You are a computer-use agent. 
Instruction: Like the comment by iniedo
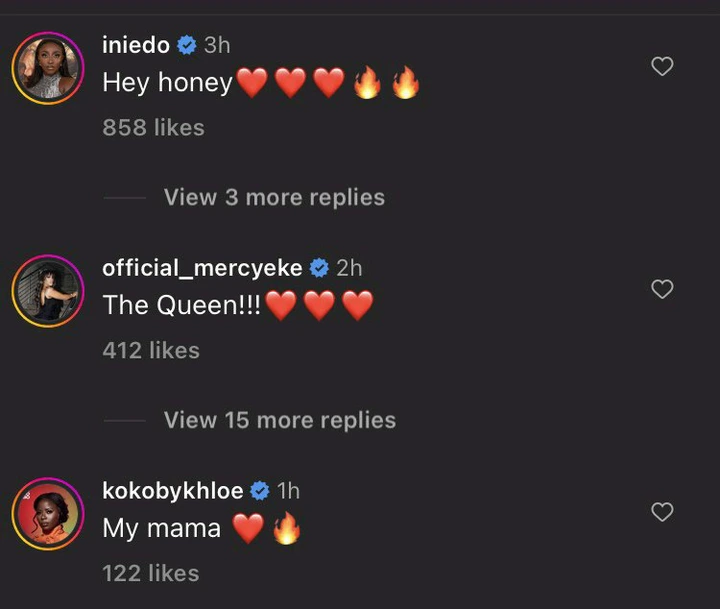662,67
